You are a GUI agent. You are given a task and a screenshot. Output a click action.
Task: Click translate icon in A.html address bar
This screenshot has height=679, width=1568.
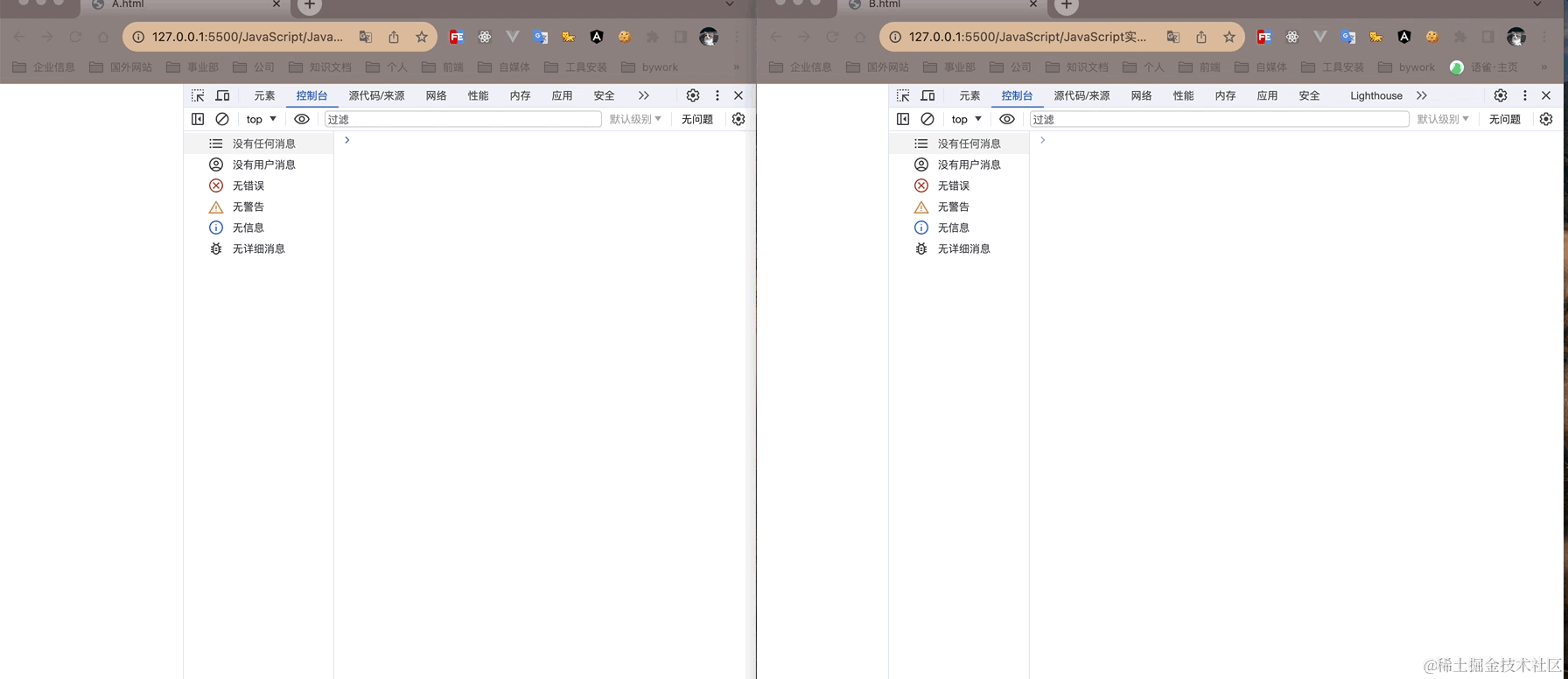tap(366, 37)
